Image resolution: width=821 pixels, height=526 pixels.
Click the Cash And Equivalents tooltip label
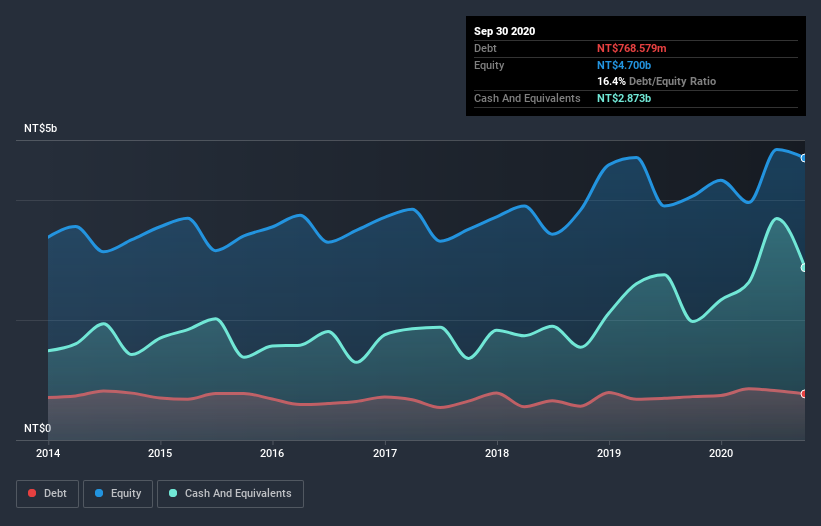pyautogui.click(x=527, y=98)
